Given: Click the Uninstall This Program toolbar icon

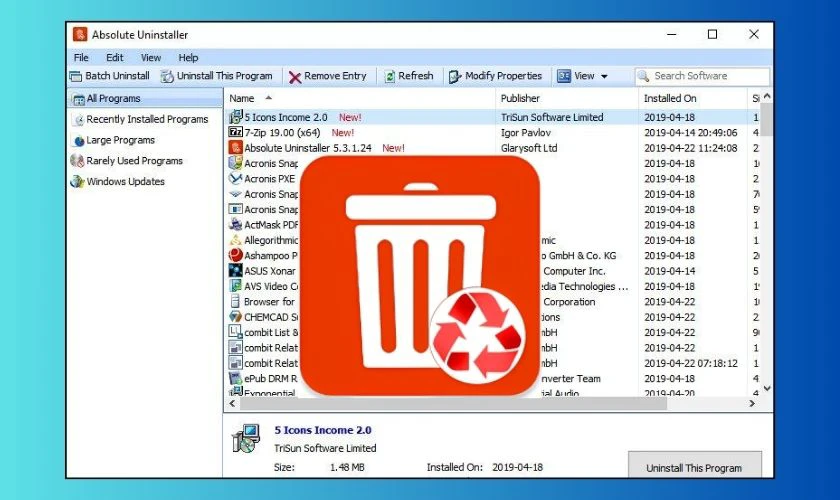Looking at the screenshot, I should coord(168,77).
